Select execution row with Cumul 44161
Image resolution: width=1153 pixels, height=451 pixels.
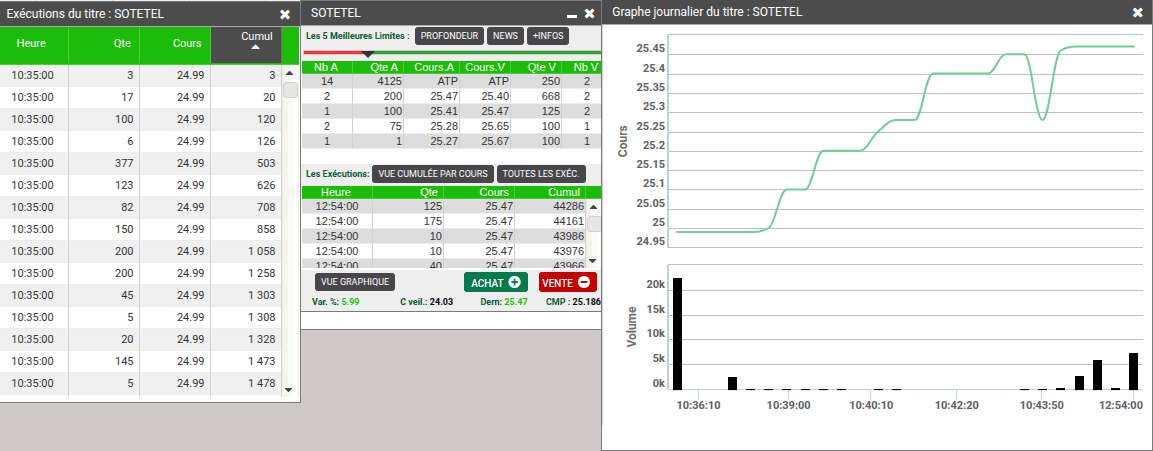tap(444, 221)
